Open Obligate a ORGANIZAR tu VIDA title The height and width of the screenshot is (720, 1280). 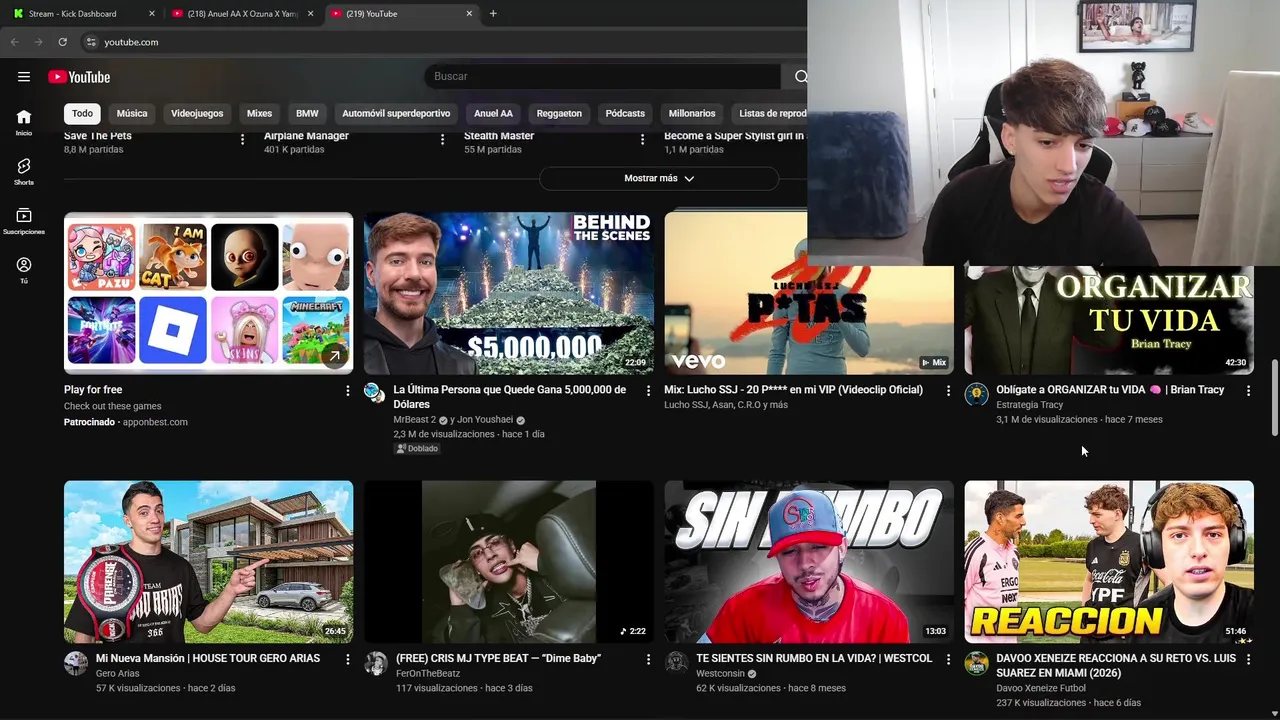pos(1110,390)
